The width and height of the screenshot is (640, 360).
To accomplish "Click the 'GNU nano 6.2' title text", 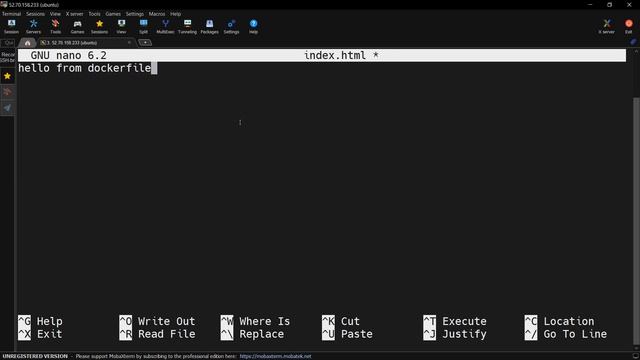I will [69, 56].
